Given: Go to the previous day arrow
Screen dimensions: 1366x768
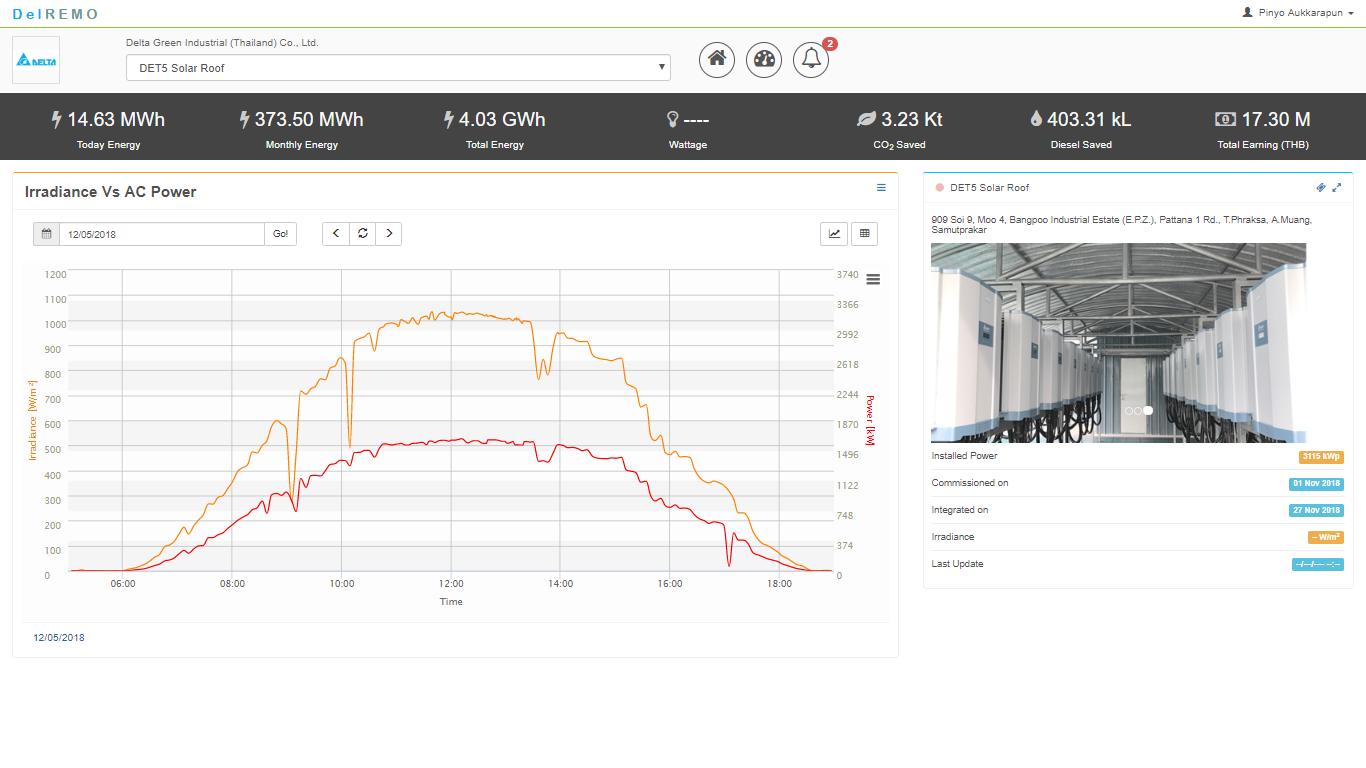Looking at the screenshot, I should click(336, 234).
